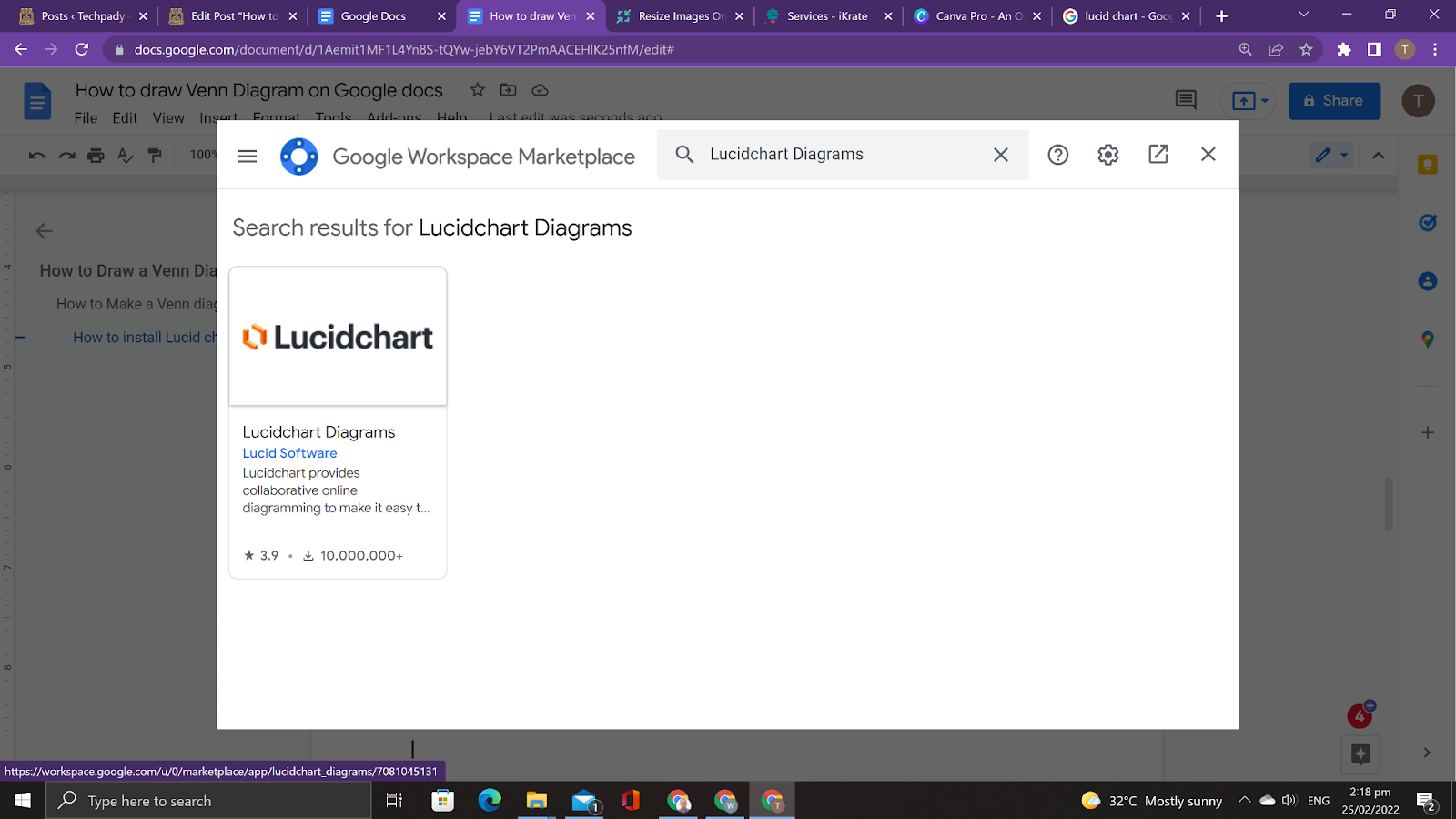Bookmark this page with the star
This screenshot has width=1456, height=819.
(1306, 50)
